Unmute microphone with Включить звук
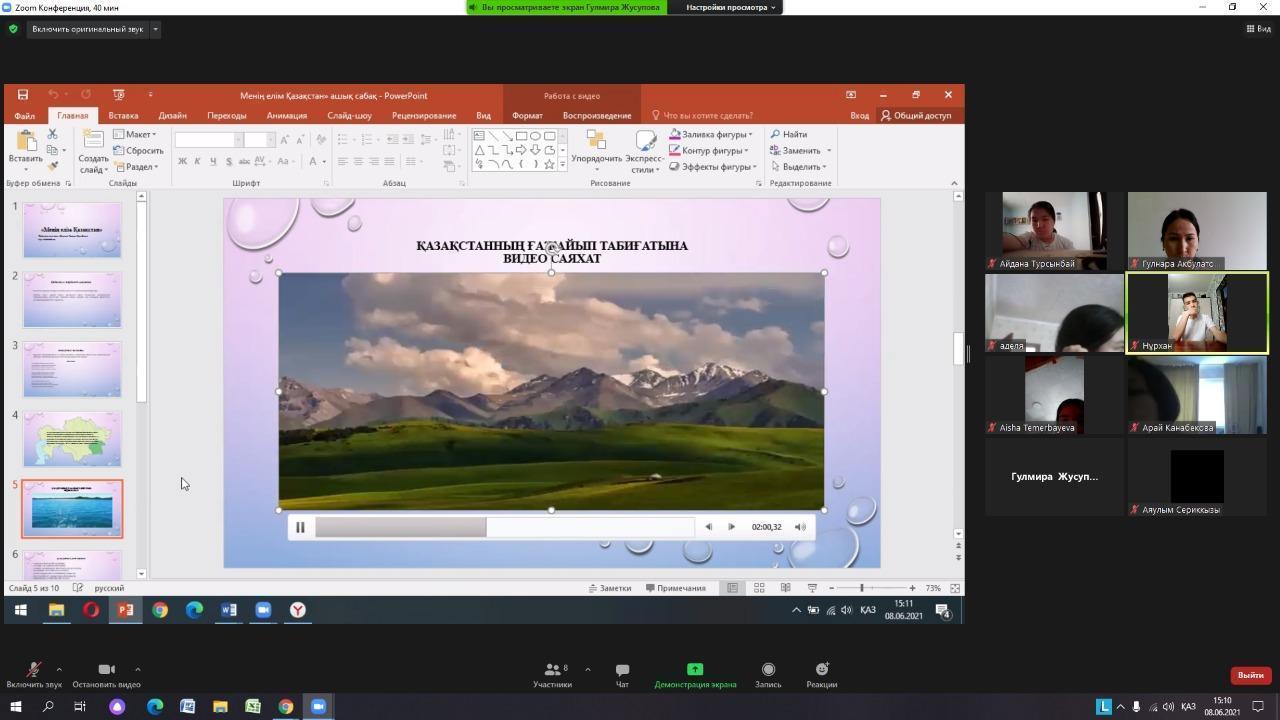Screen dimensions: 1280x720 click(33, 675)
